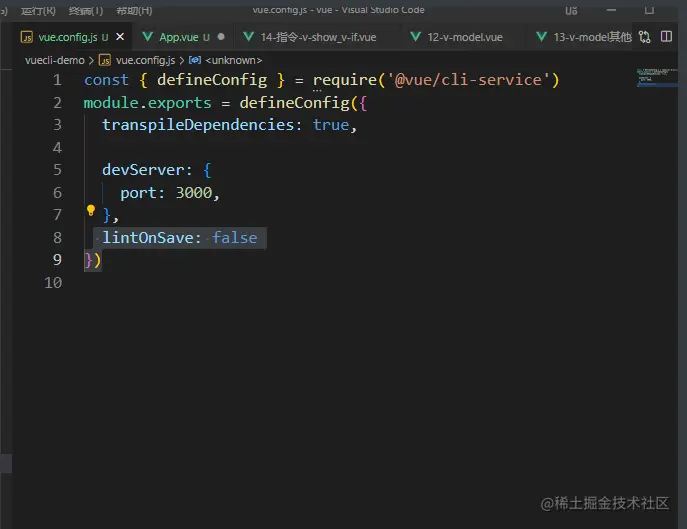Image resolution: width=687 pixels, height=529 pixels.
Task: Click line number 5 in gutter
Action: tap(57, 170)
